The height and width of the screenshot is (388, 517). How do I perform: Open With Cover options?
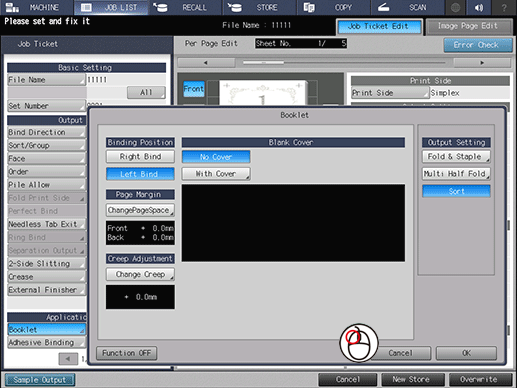[x=216, y=174]
